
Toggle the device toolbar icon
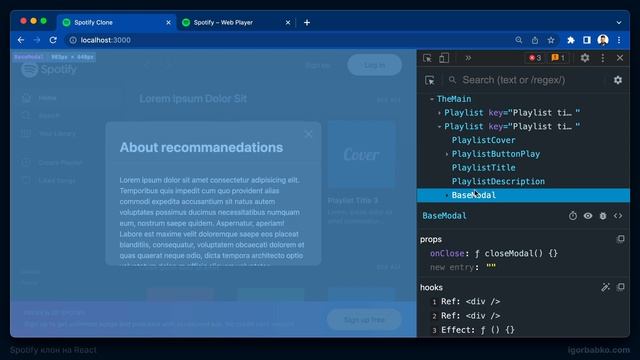coord(444,58)
